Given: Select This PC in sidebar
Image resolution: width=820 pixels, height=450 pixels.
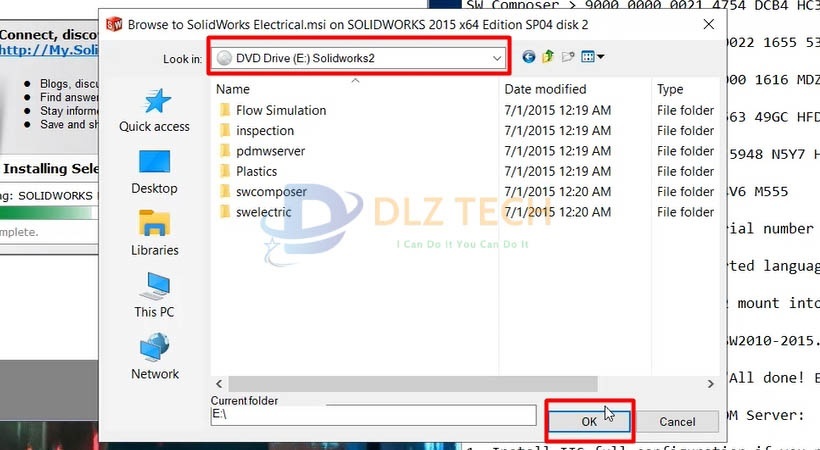Looking at the screenshot, I should click(x=154, y=296).
